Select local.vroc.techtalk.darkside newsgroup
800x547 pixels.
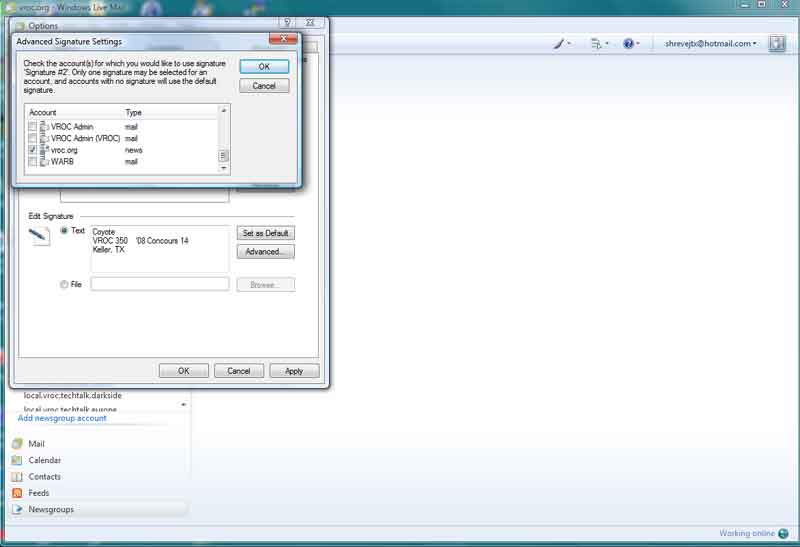(72, 395)
